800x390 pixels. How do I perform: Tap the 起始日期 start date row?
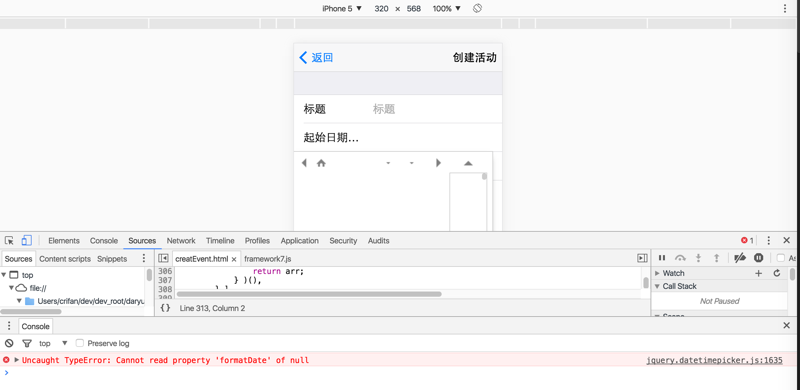pos(398,137)
